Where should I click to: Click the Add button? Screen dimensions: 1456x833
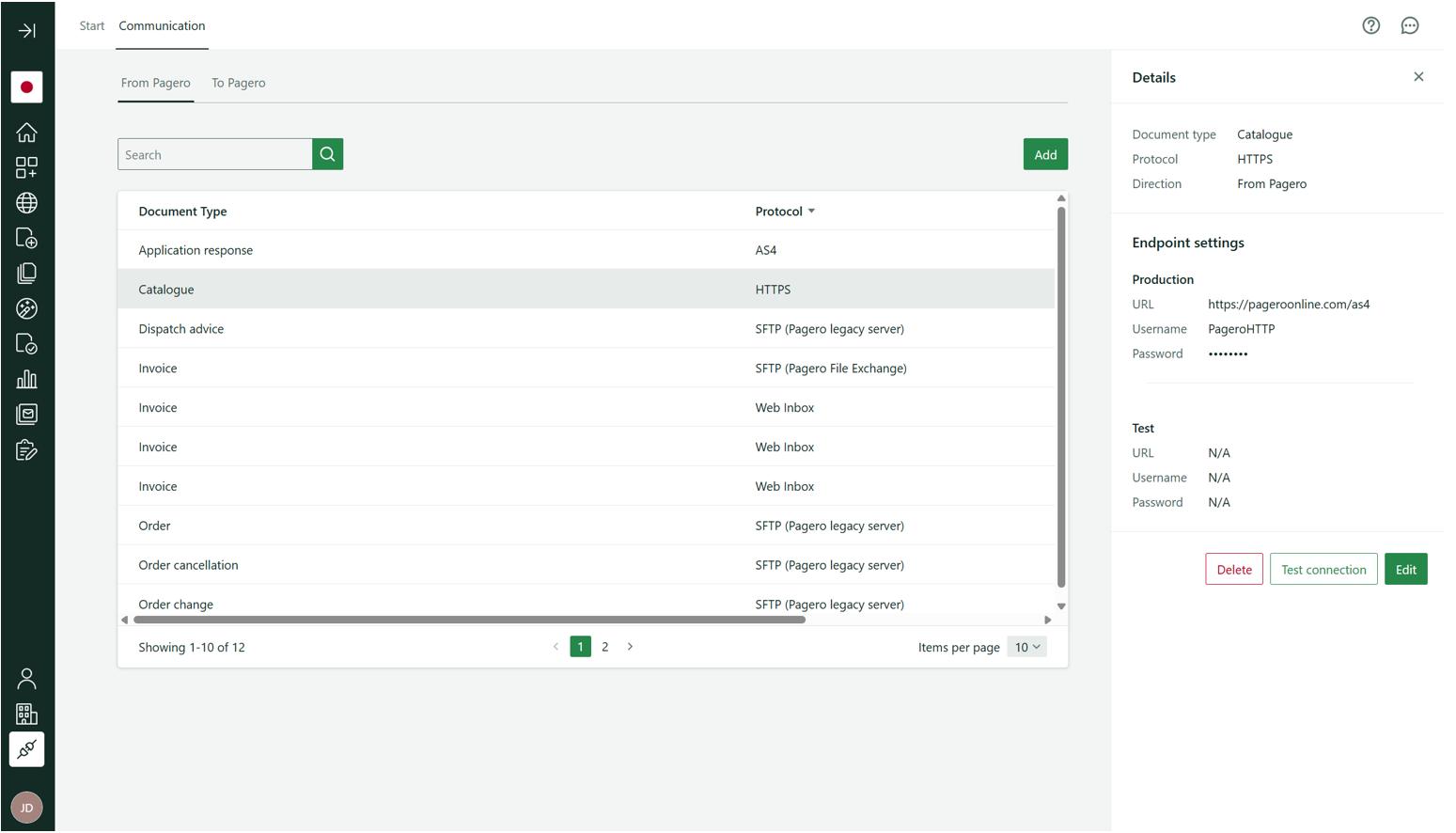(1044, 154)
